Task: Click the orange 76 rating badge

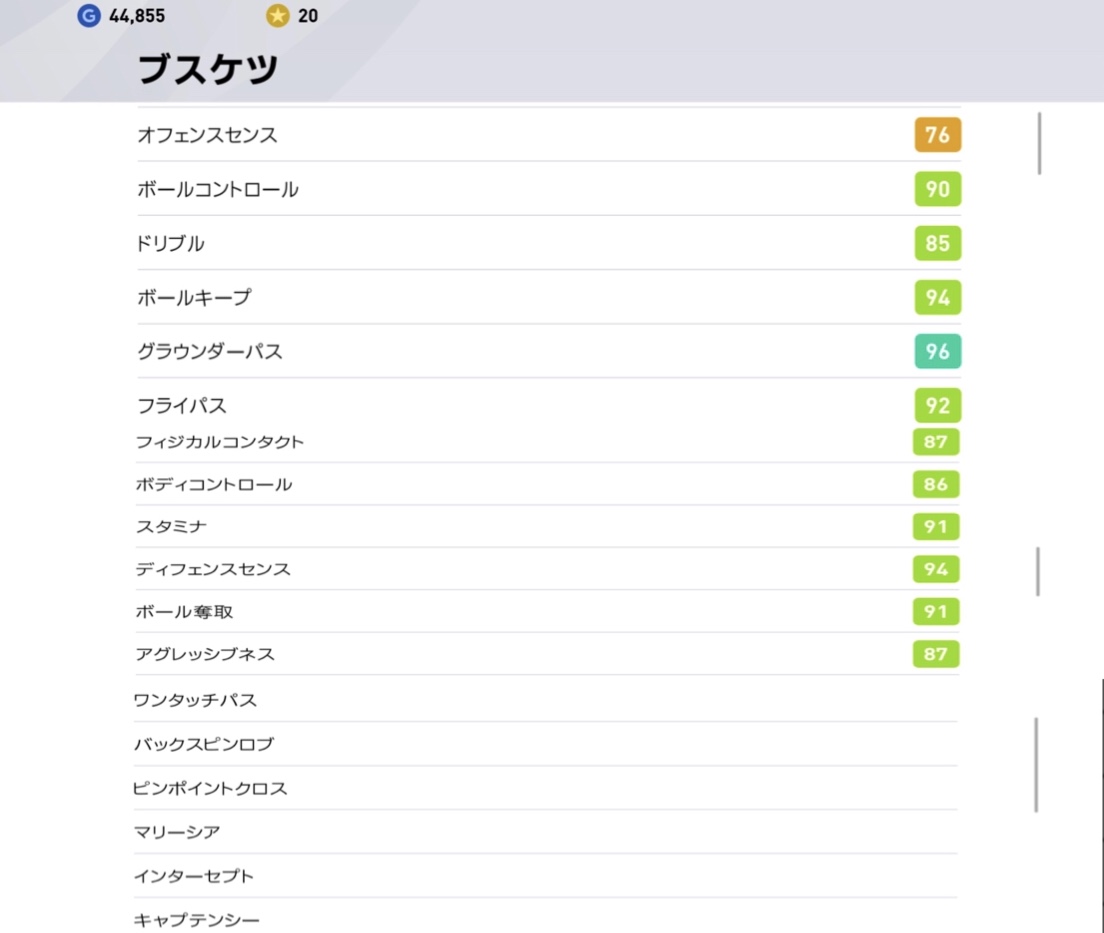Action: (937, 134)
